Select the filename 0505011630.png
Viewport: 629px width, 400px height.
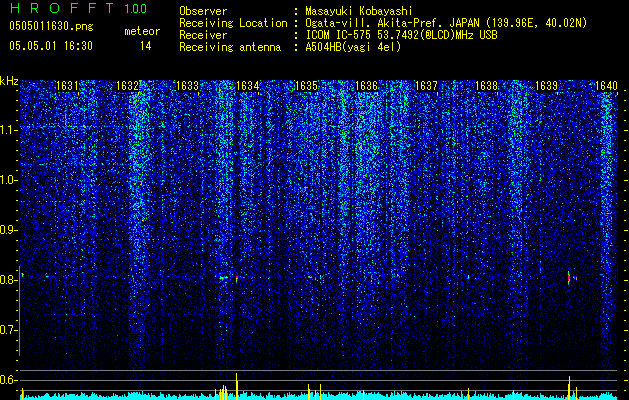(51, 27)
